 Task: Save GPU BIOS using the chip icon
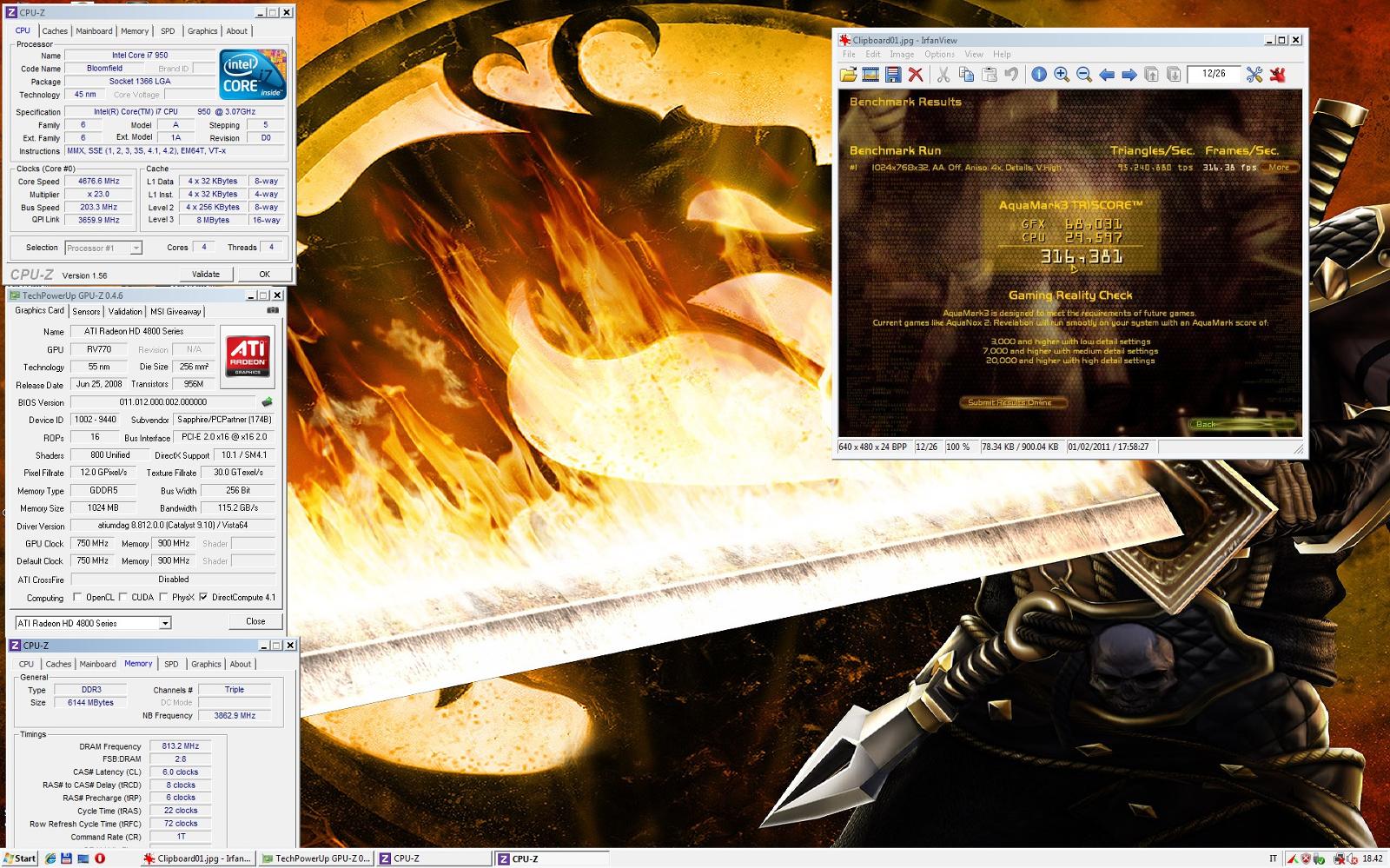[267, 402]
